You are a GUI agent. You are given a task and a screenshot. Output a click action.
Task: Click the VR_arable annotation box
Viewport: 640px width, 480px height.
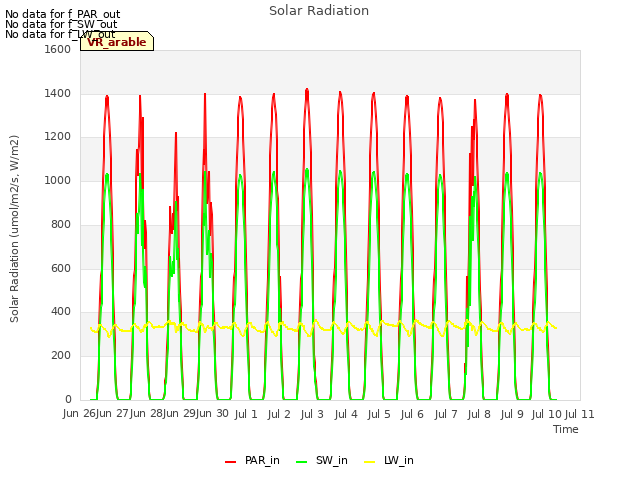[117, 41]
